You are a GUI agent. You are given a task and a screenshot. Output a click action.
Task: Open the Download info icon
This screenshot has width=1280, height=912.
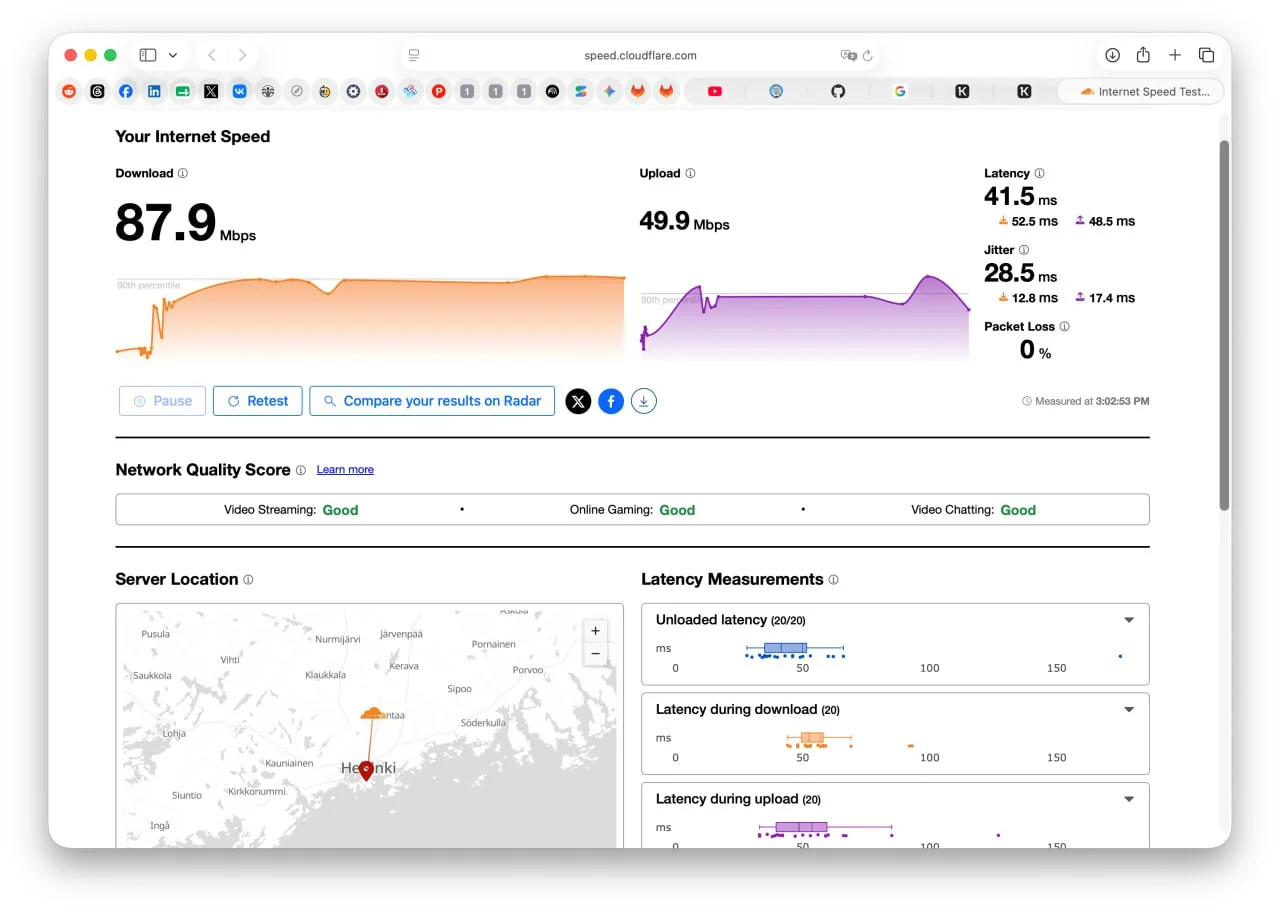coord(183,173)
